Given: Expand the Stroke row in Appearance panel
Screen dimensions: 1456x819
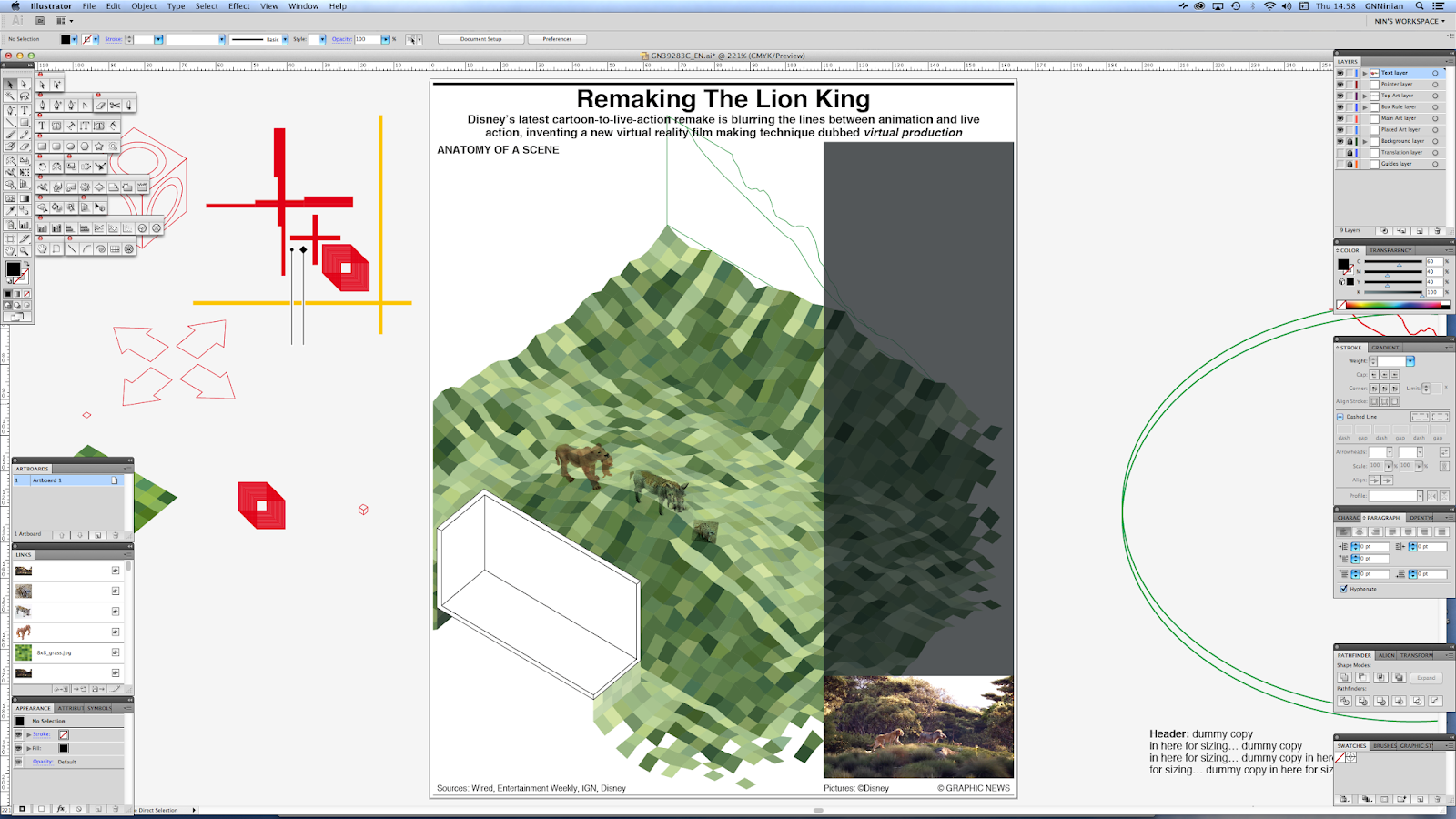Looking at the screenshot, I should [29, 734].
